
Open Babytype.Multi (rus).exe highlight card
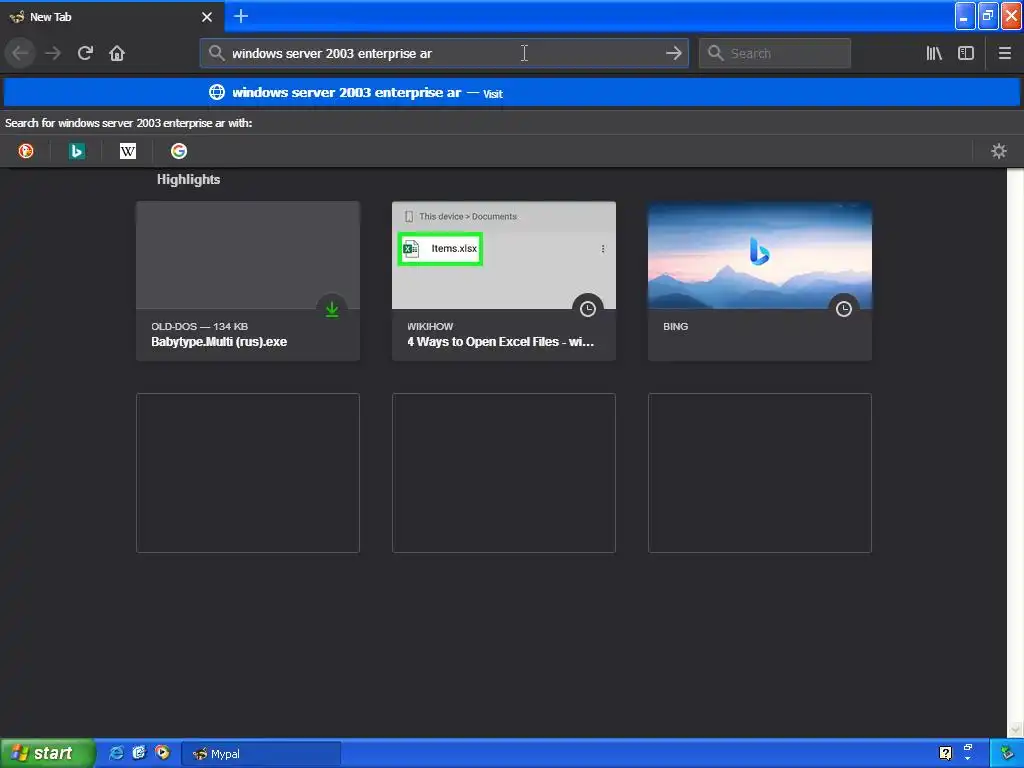[x=248, y=281]
